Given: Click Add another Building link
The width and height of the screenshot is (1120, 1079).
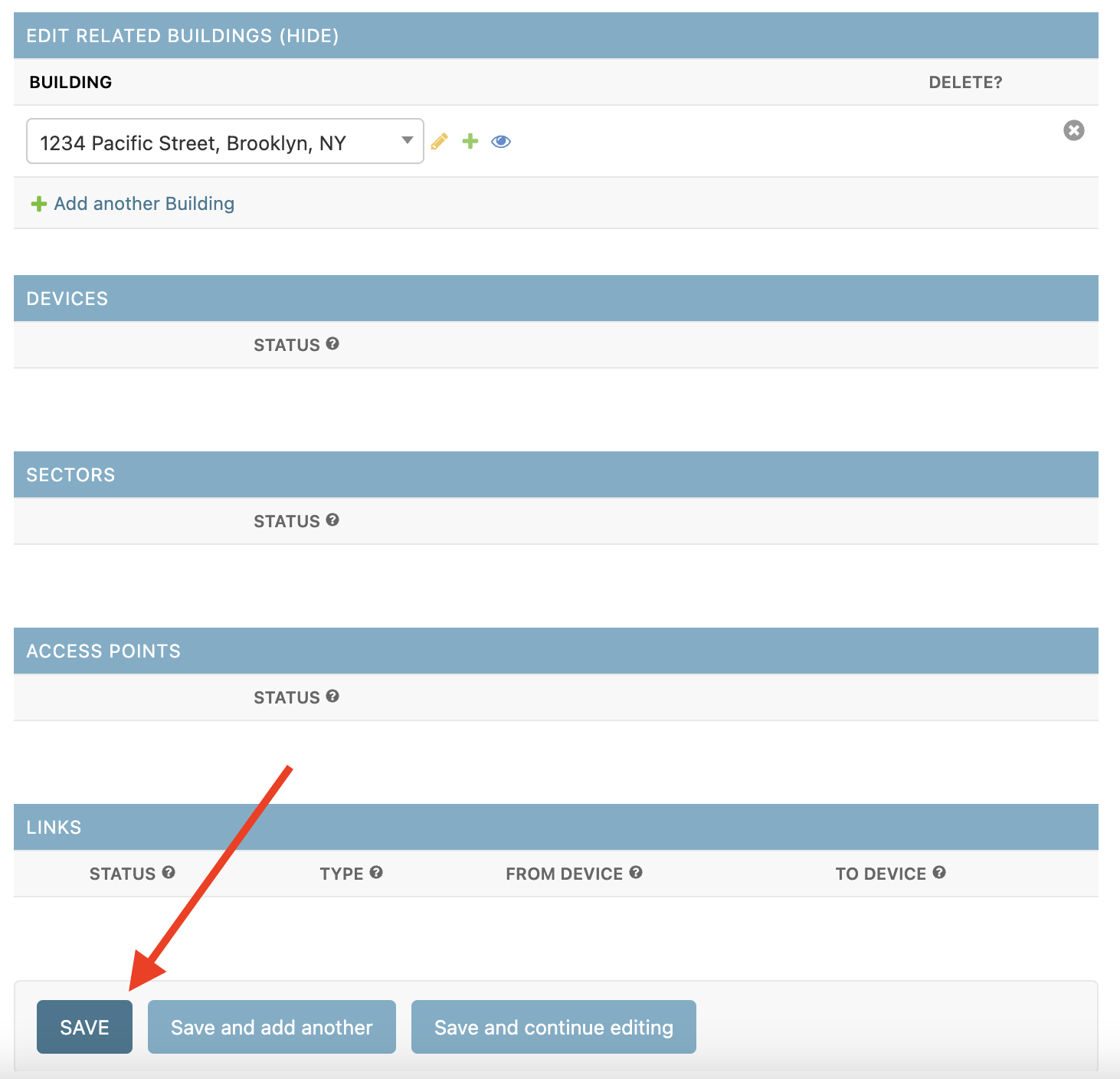Looking at the screenshot, I should [144, 203].
